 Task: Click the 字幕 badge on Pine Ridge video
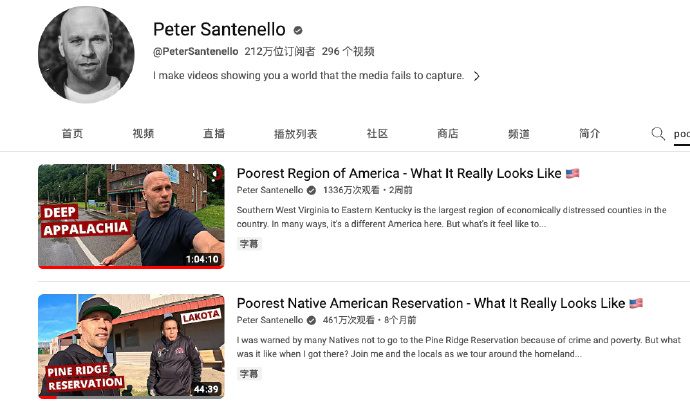249,374
